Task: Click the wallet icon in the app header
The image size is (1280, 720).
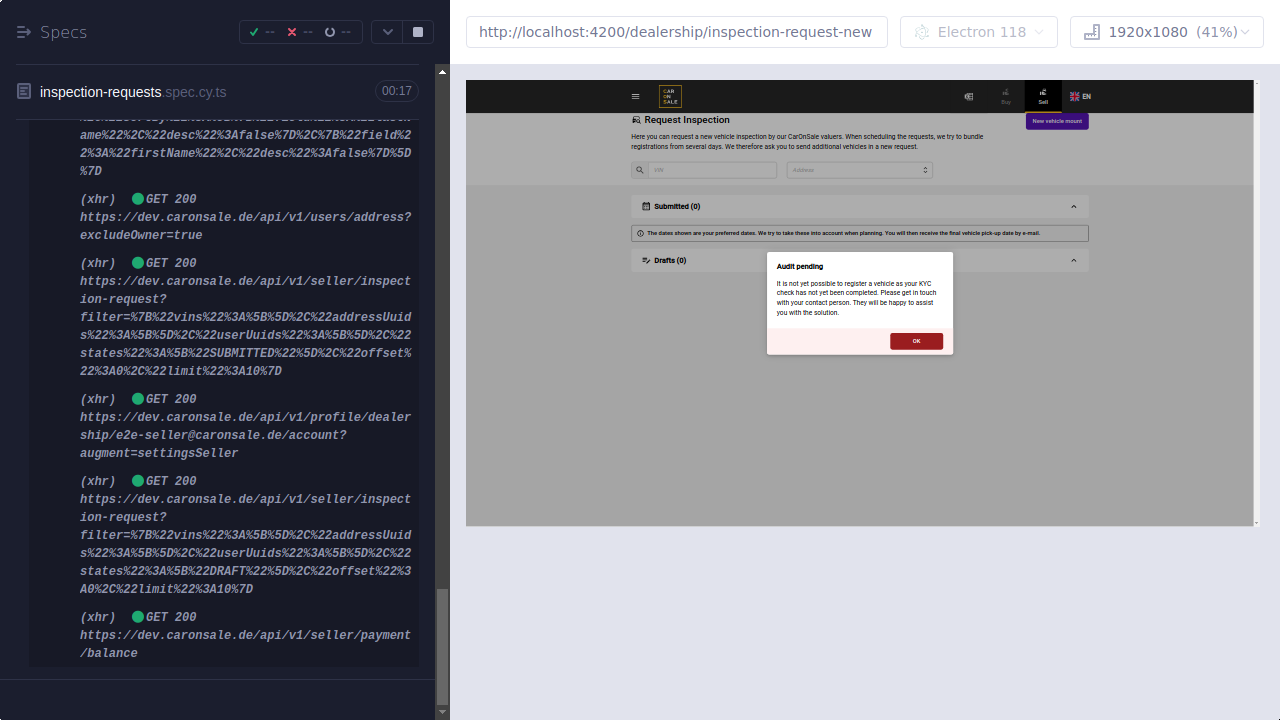Action: [968, 96]
